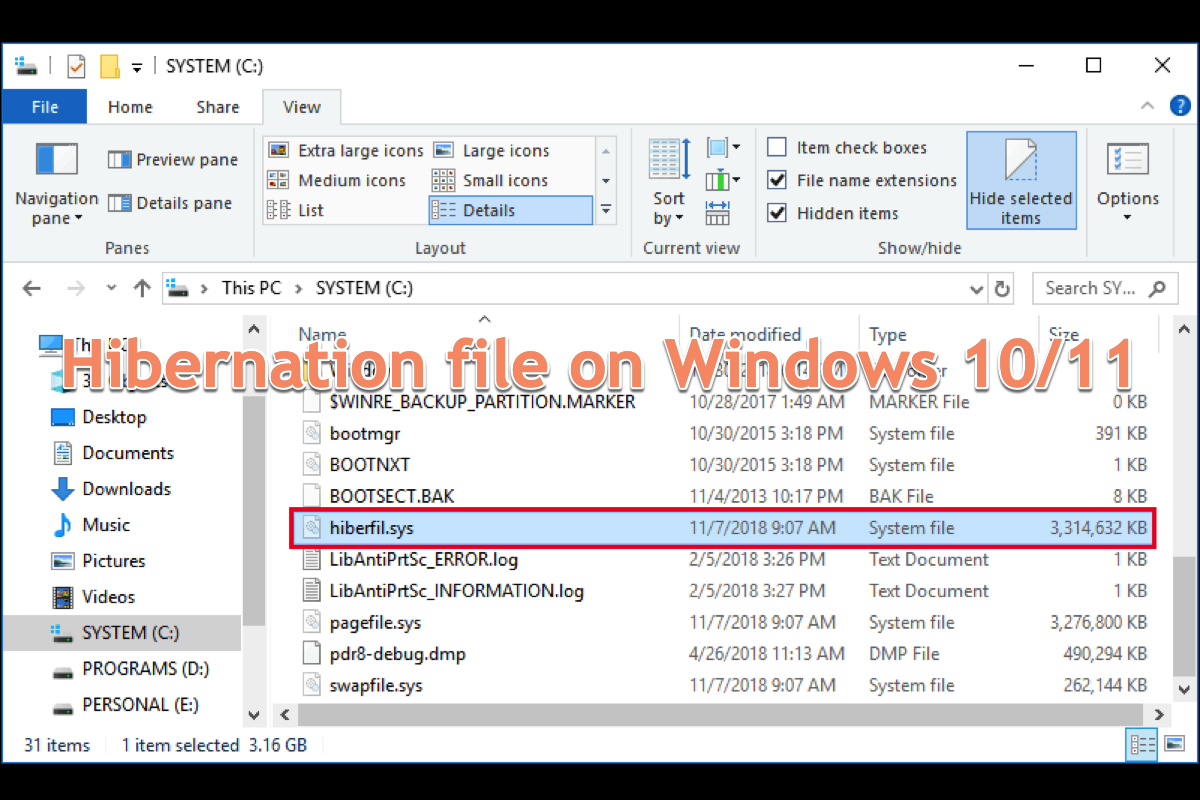1200x800 pixels.
Task: Refresh the folder with the refresh icon
Action: pyautogui.click(x=1002, y=289)
